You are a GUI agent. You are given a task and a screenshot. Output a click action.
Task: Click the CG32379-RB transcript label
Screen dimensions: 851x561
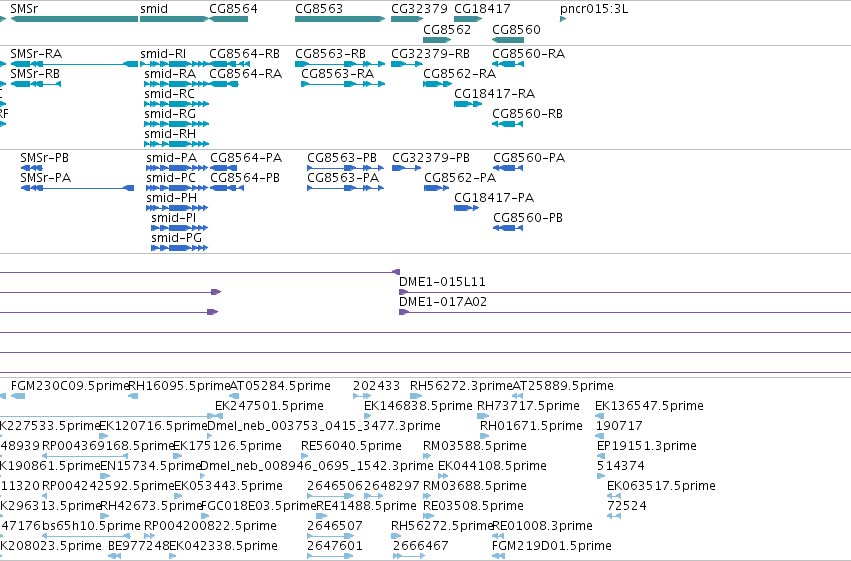click(430, 54)
